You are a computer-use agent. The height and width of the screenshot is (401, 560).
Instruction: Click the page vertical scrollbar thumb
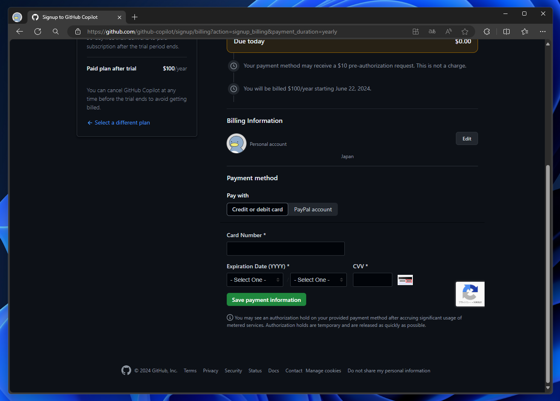[548, 273]
